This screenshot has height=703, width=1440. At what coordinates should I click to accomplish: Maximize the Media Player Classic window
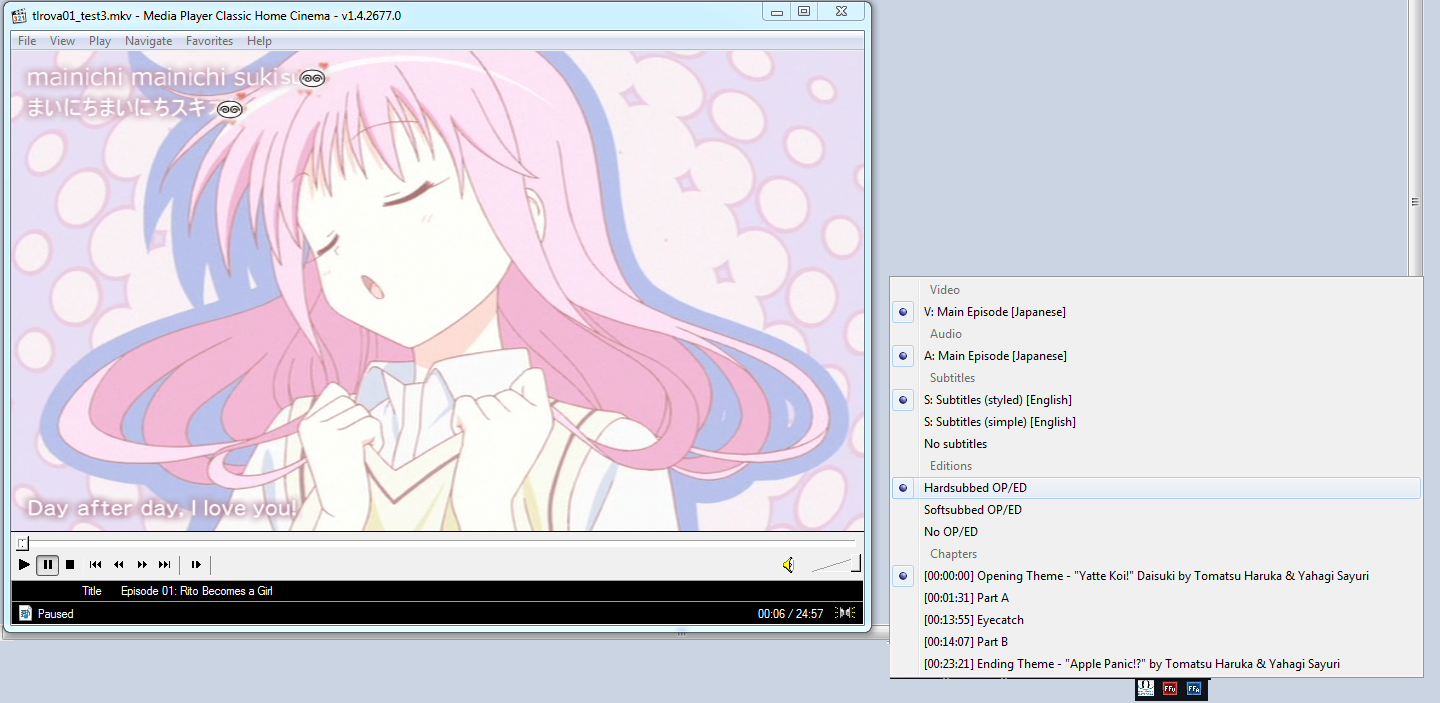[x=804, y=12]
